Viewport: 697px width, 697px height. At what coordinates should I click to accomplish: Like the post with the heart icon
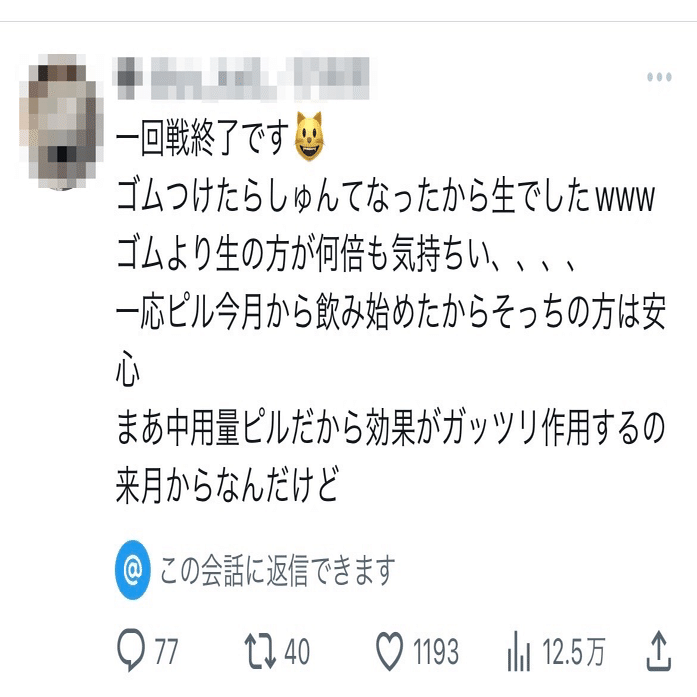coord(389,651)
